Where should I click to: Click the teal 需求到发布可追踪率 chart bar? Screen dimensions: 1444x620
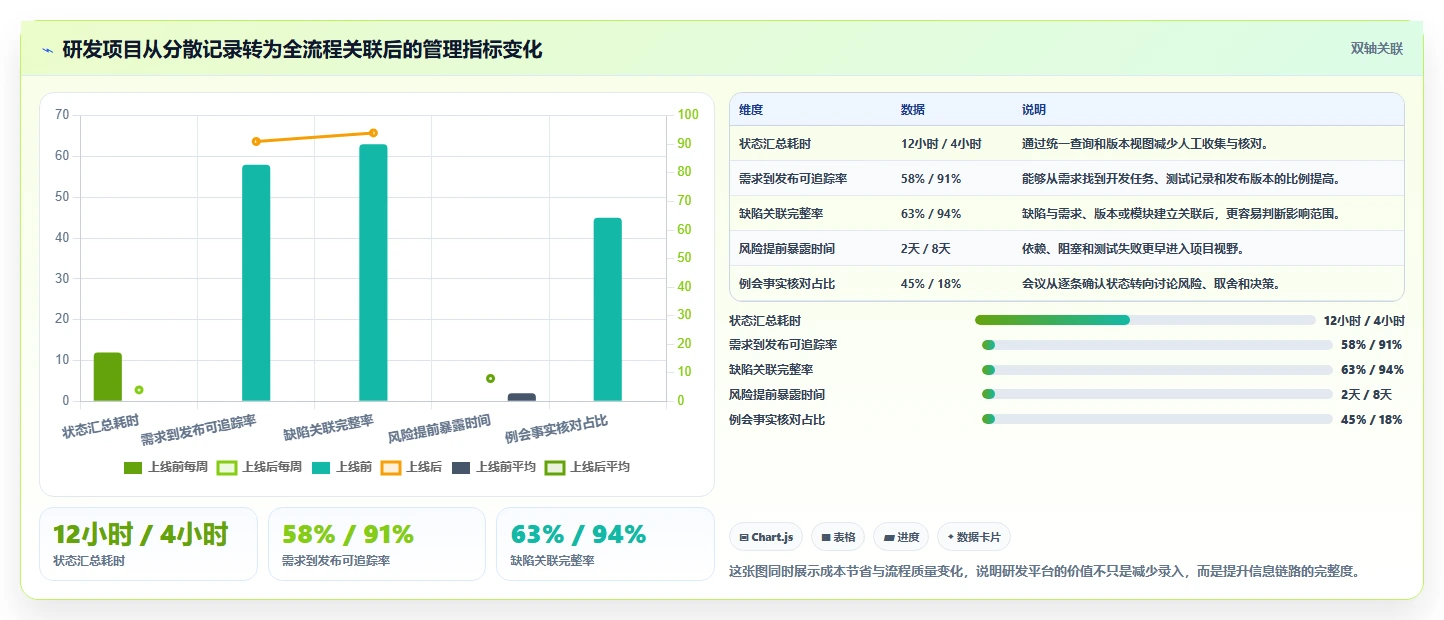pos(256,283)
